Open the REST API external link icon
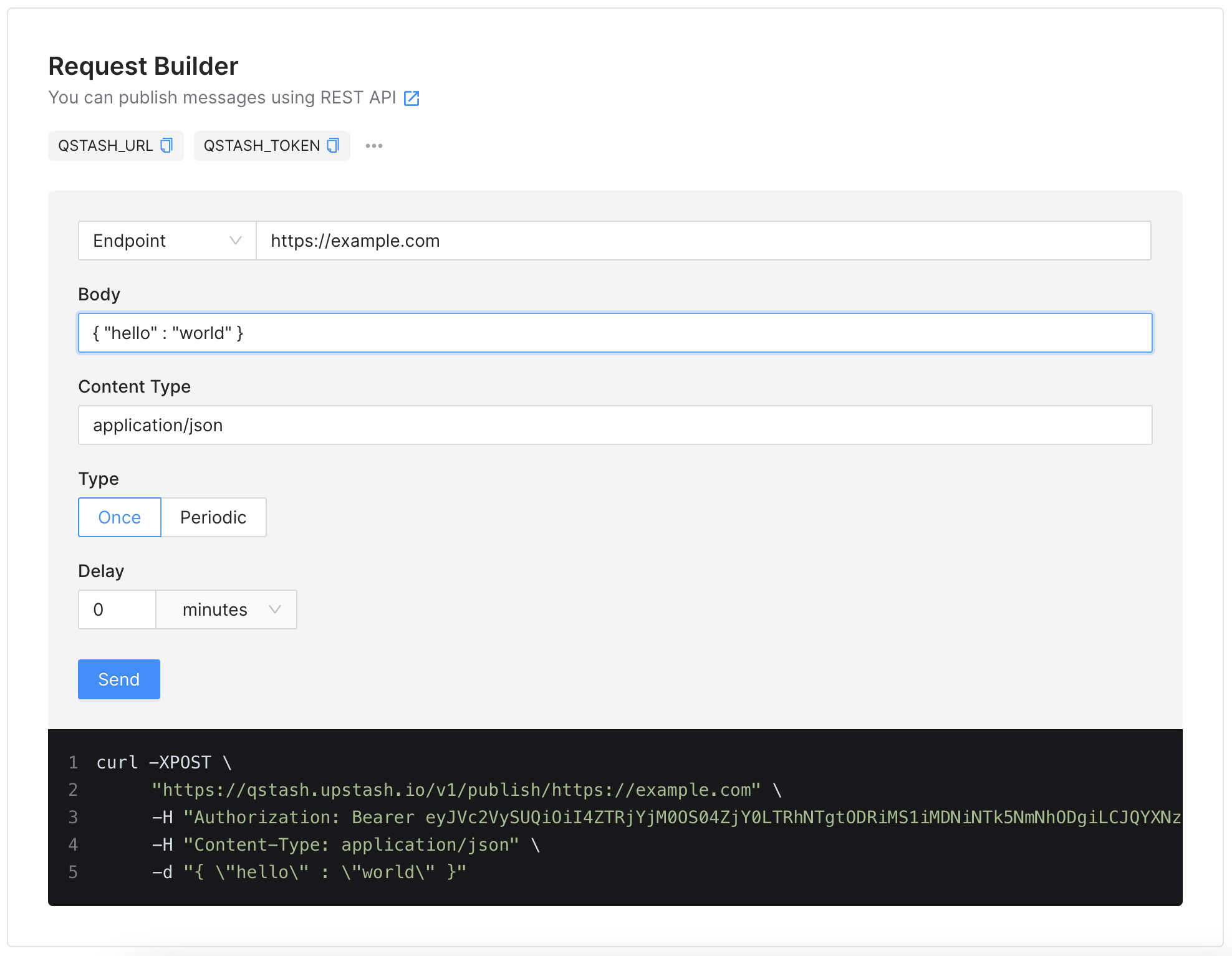The width and height of the screenshot is (1232, 956). [411, 98]
